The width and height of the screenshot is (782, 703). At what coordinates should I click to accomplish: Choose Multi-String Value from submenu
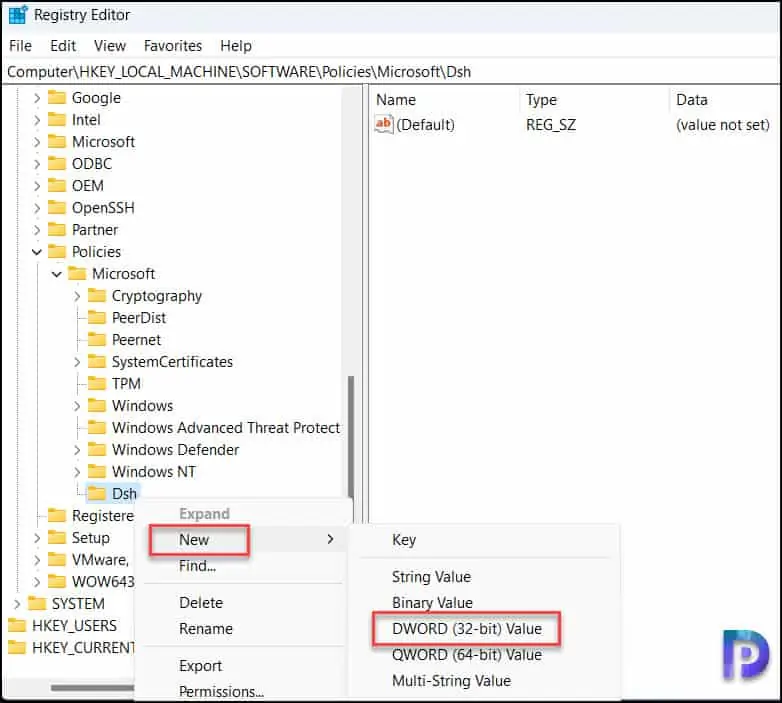451,681
